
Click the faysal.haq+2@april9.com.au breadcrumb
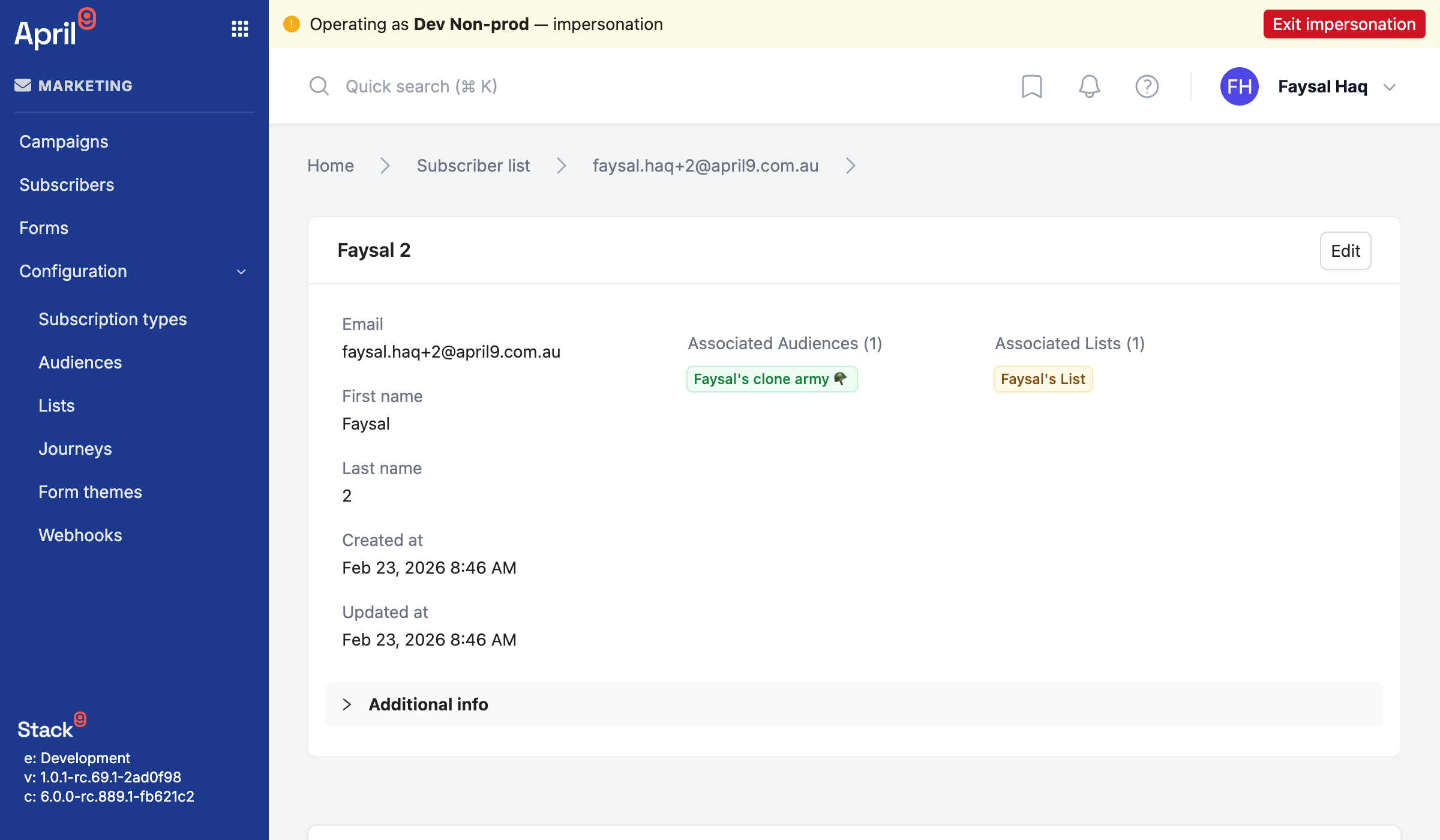[x=706, y=166]
